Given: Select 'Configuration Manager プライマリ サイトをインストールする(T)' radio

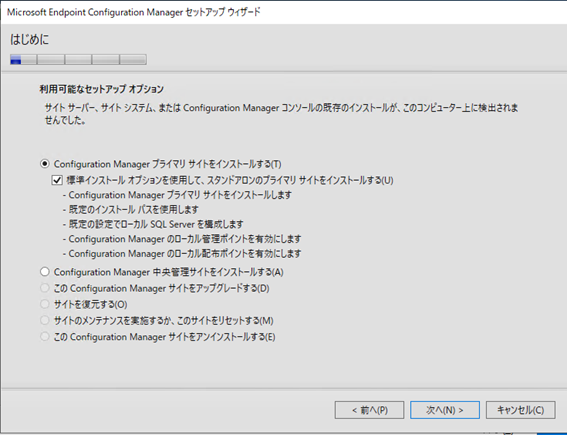Looking at the screenshot, I should pos(44,164).
